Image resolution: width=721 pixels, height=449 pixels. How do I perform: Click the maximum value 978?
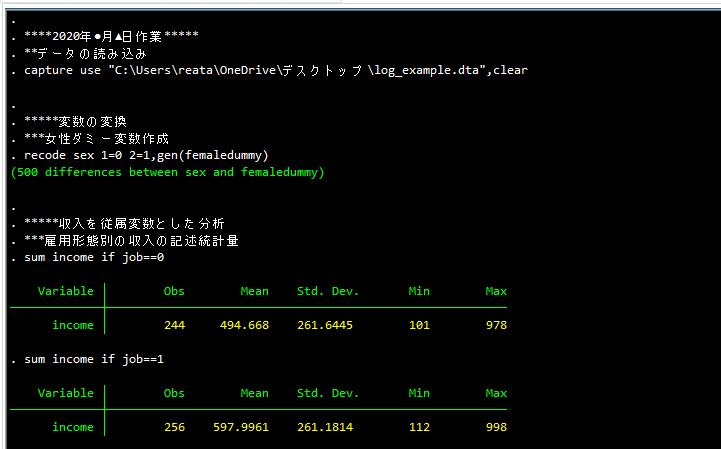pos(497,325)
